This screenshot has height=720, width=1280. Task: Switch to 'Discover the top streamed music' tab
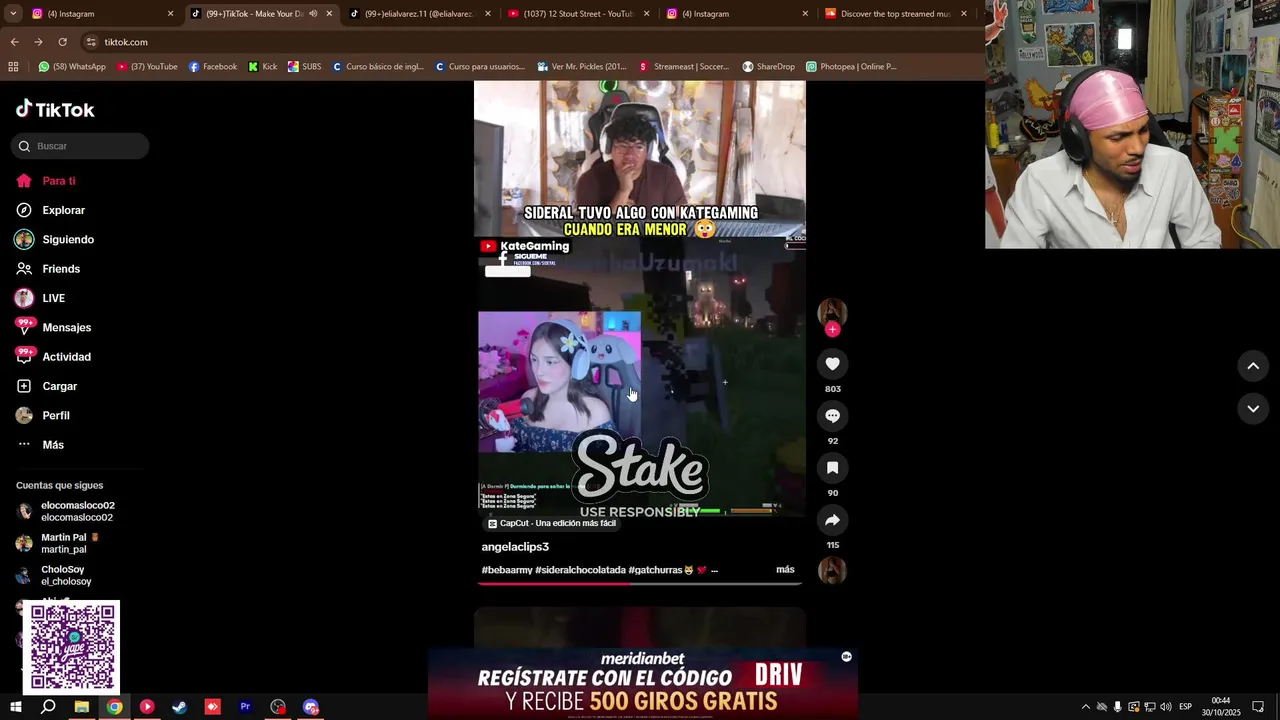pos(895,14)
